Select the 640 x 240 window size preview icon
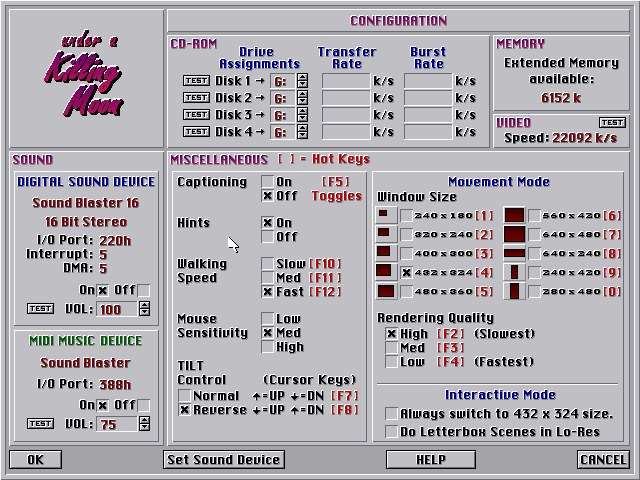The height and width of the screenshot is (480, 640). click(x=514, y=253)
